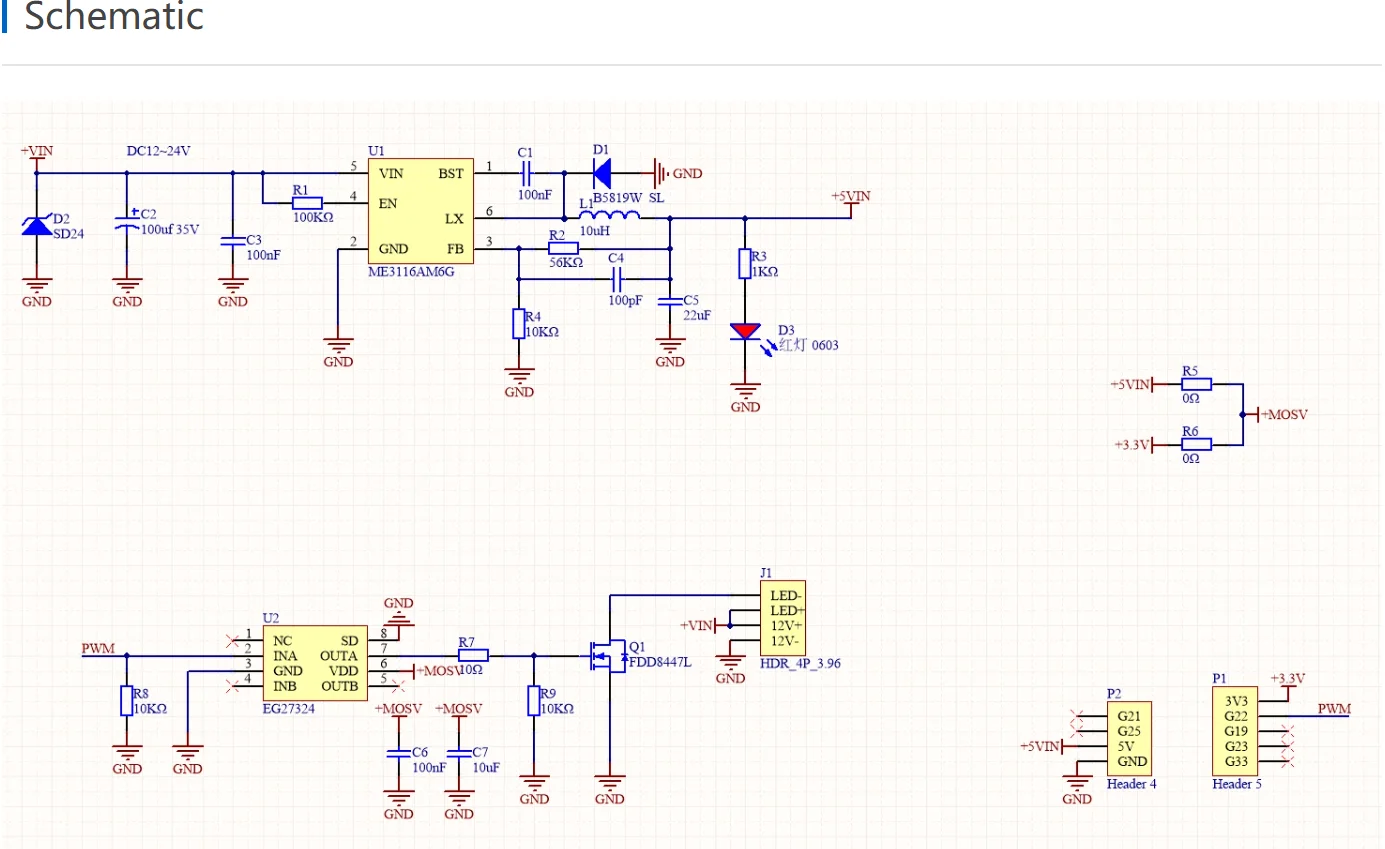Select the J1 HDR_4P_3.96 connector block
Image resolution: width=1385 pixels, height=849 pixels.
(782, 618)
